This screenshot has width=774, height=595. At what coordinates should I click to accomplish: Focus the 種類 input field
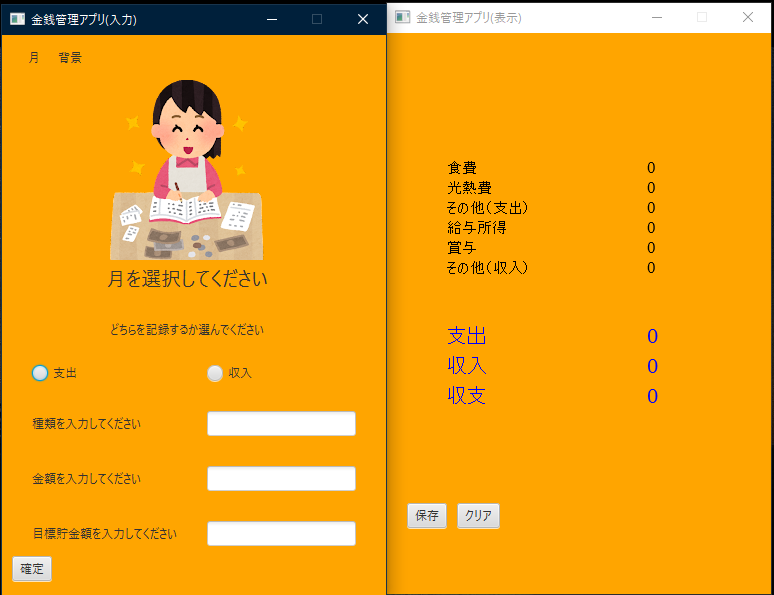281,424
